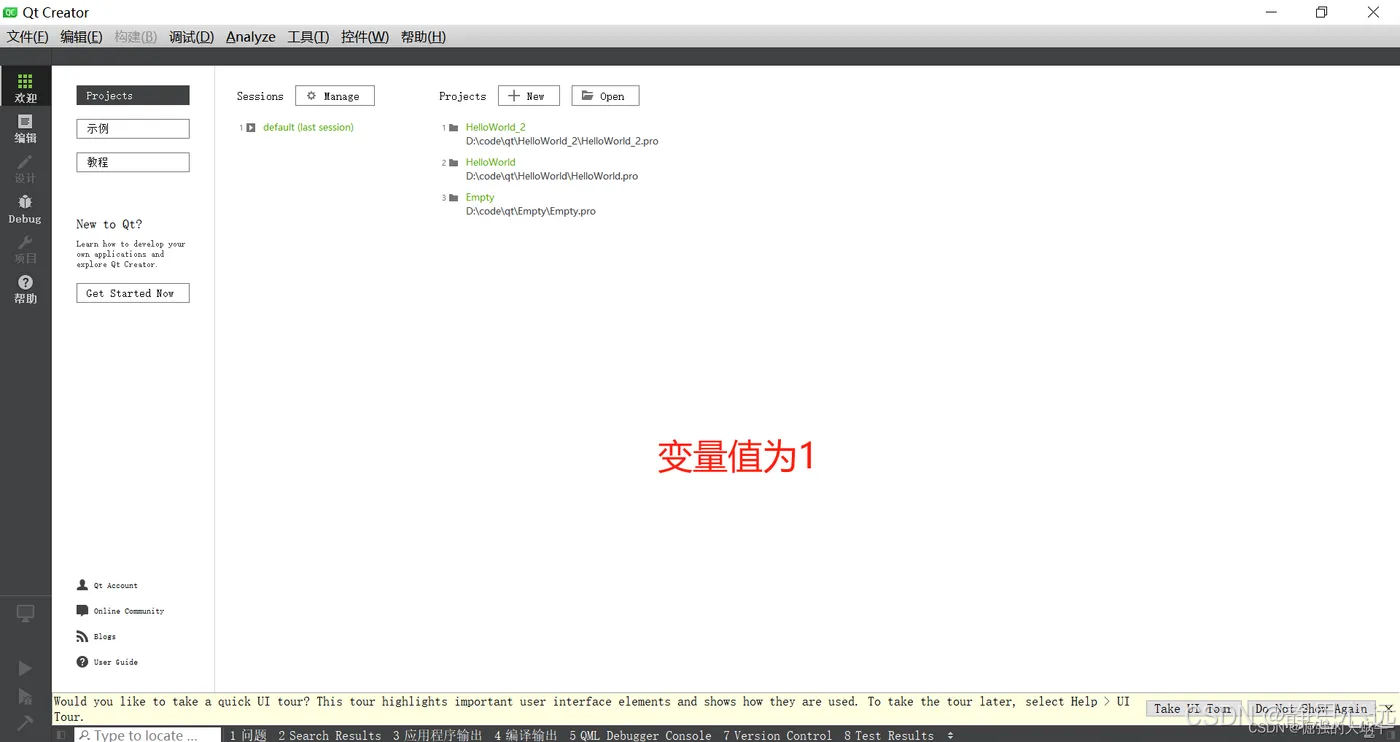Click the Open project button

(x=605, y=96)
